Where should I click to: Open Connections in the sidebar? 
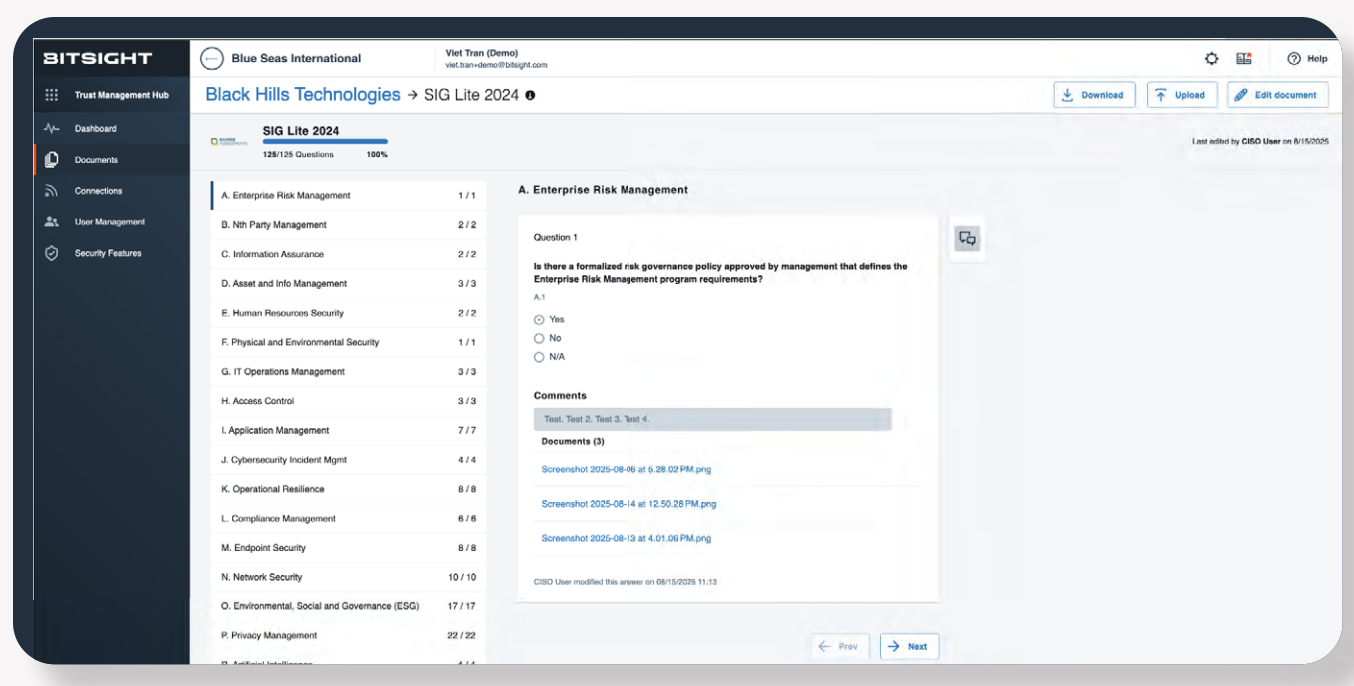(x=98, y=191)
